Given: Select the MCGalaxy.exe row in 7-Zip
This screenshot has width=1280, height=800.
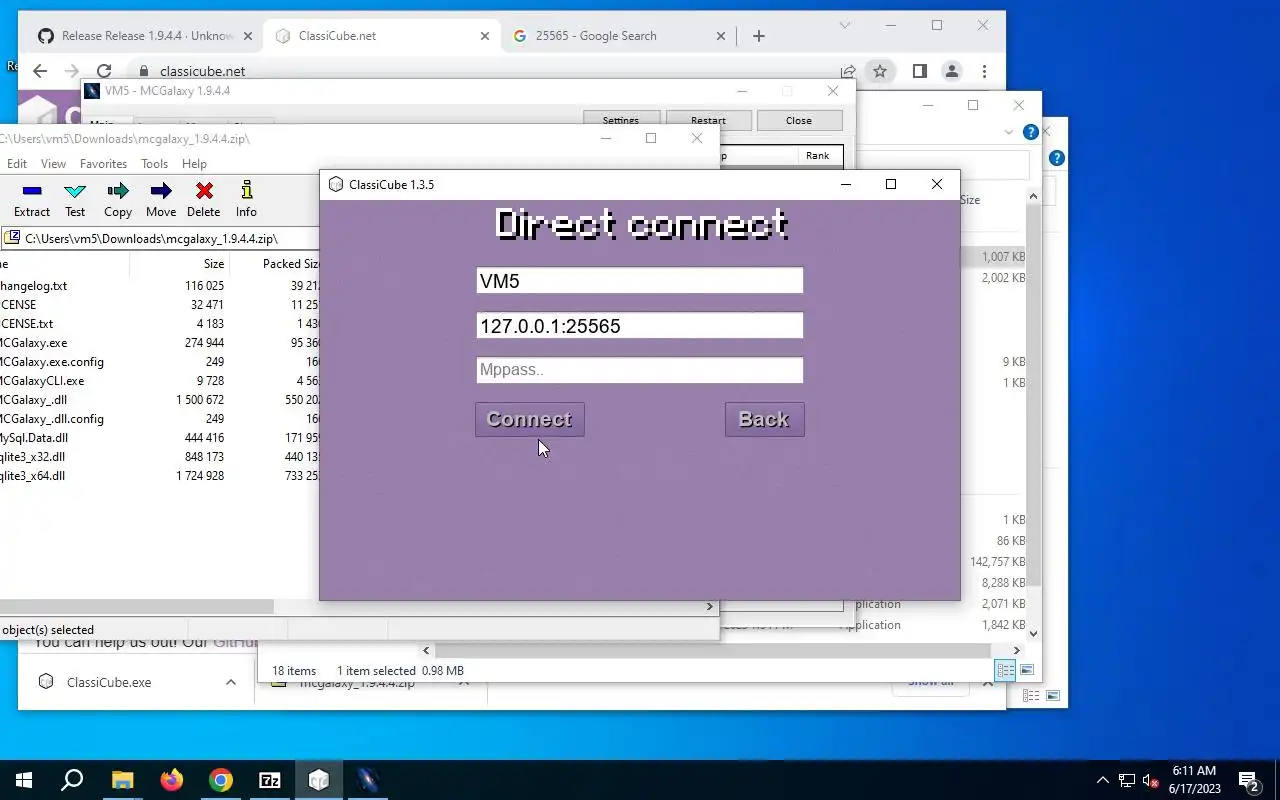Looking at the screenshot, I should [160, 343].
